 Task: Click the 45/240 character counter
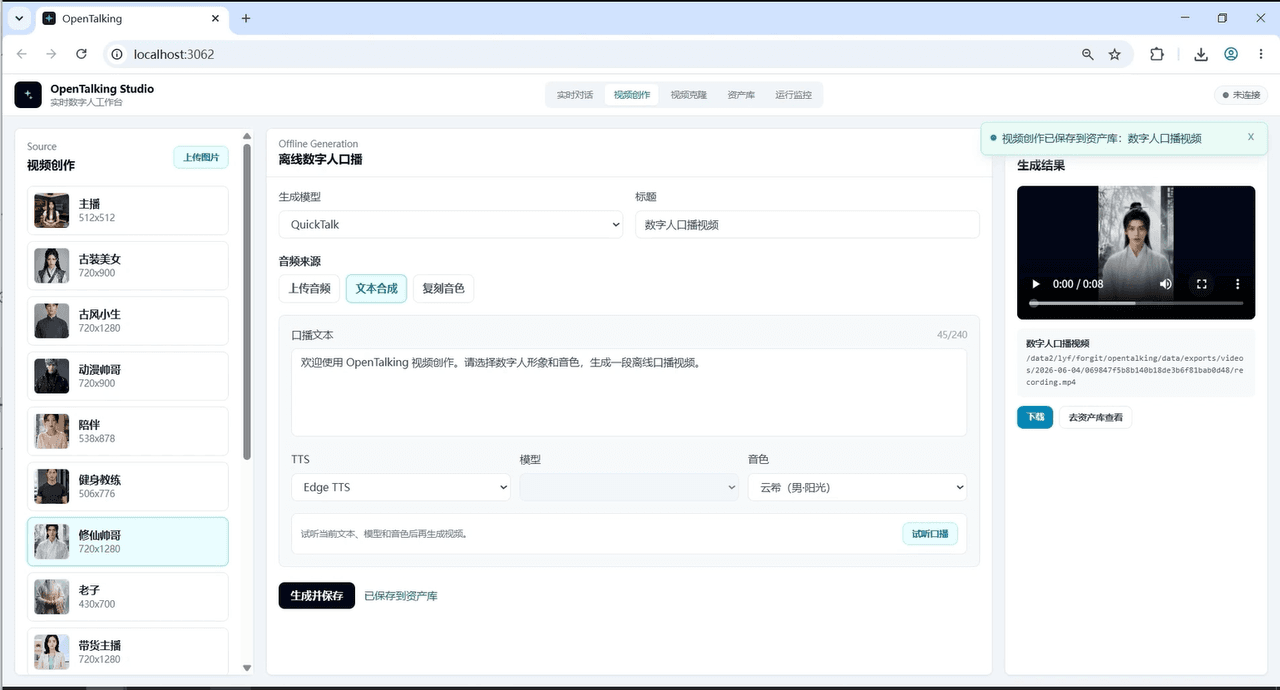[x=952, y=335]
